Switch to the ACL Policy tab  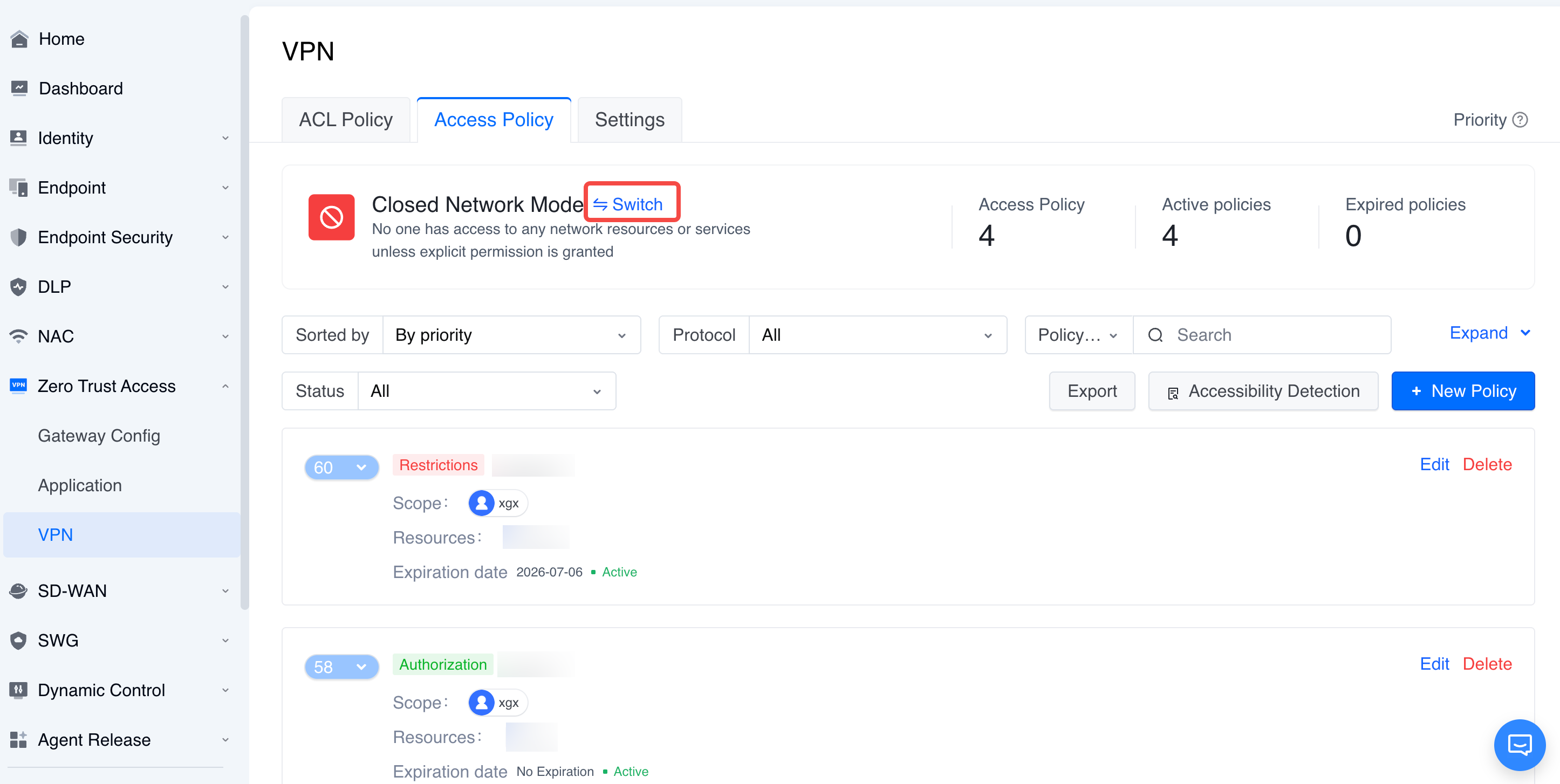point(346,120)
